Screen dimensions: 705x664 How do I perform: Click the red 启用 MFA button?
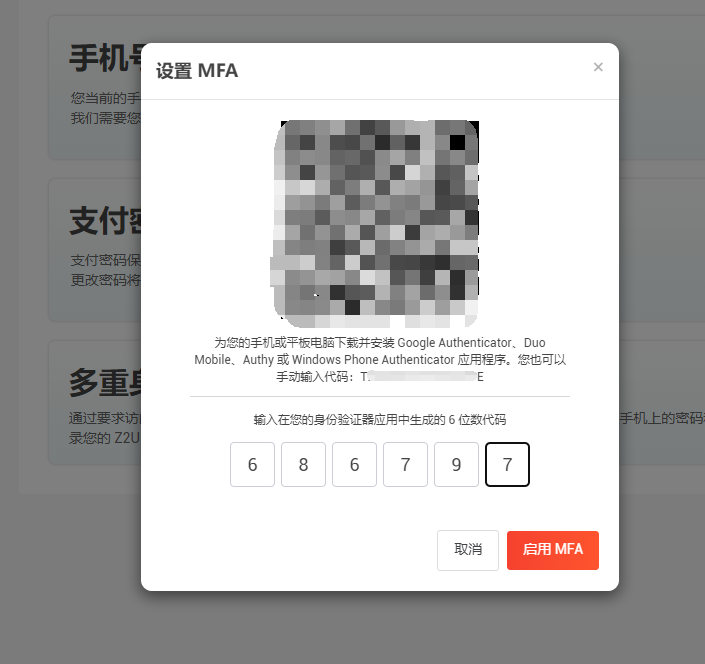point(553,550)
